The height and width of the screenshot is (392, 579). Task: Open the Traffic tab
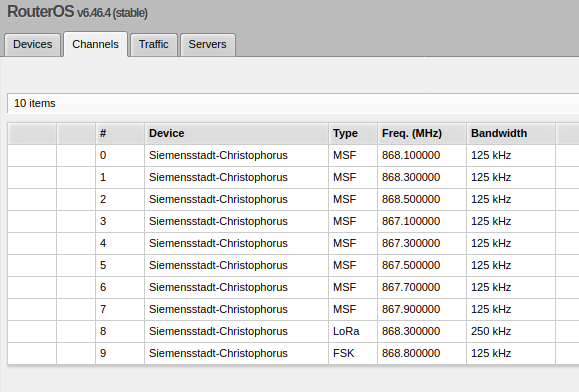point(154,45)
